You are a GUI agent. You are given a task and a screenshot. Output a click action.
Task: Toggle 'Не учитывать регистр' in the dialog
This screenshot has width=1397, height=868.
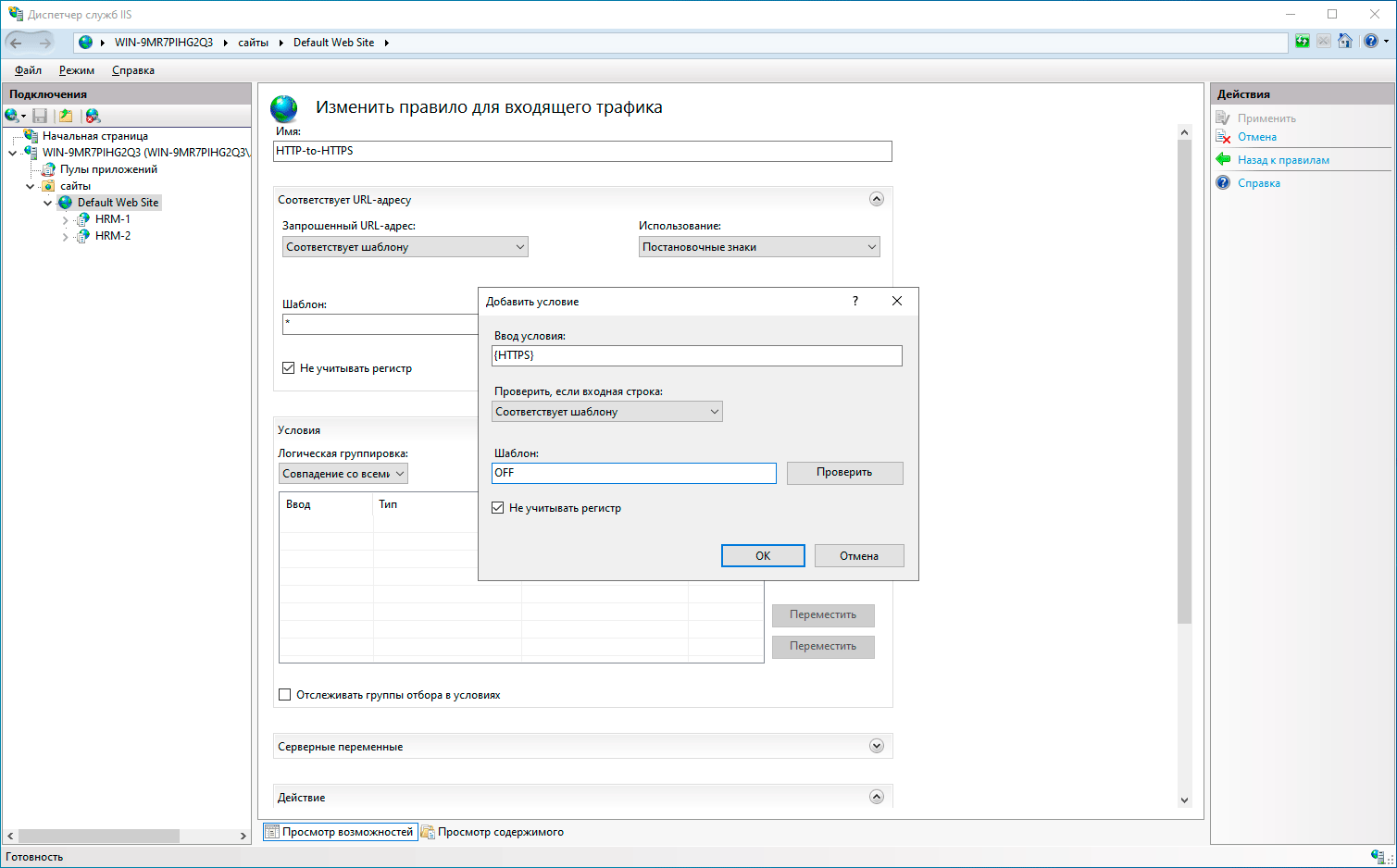click(x=498, y=508)
